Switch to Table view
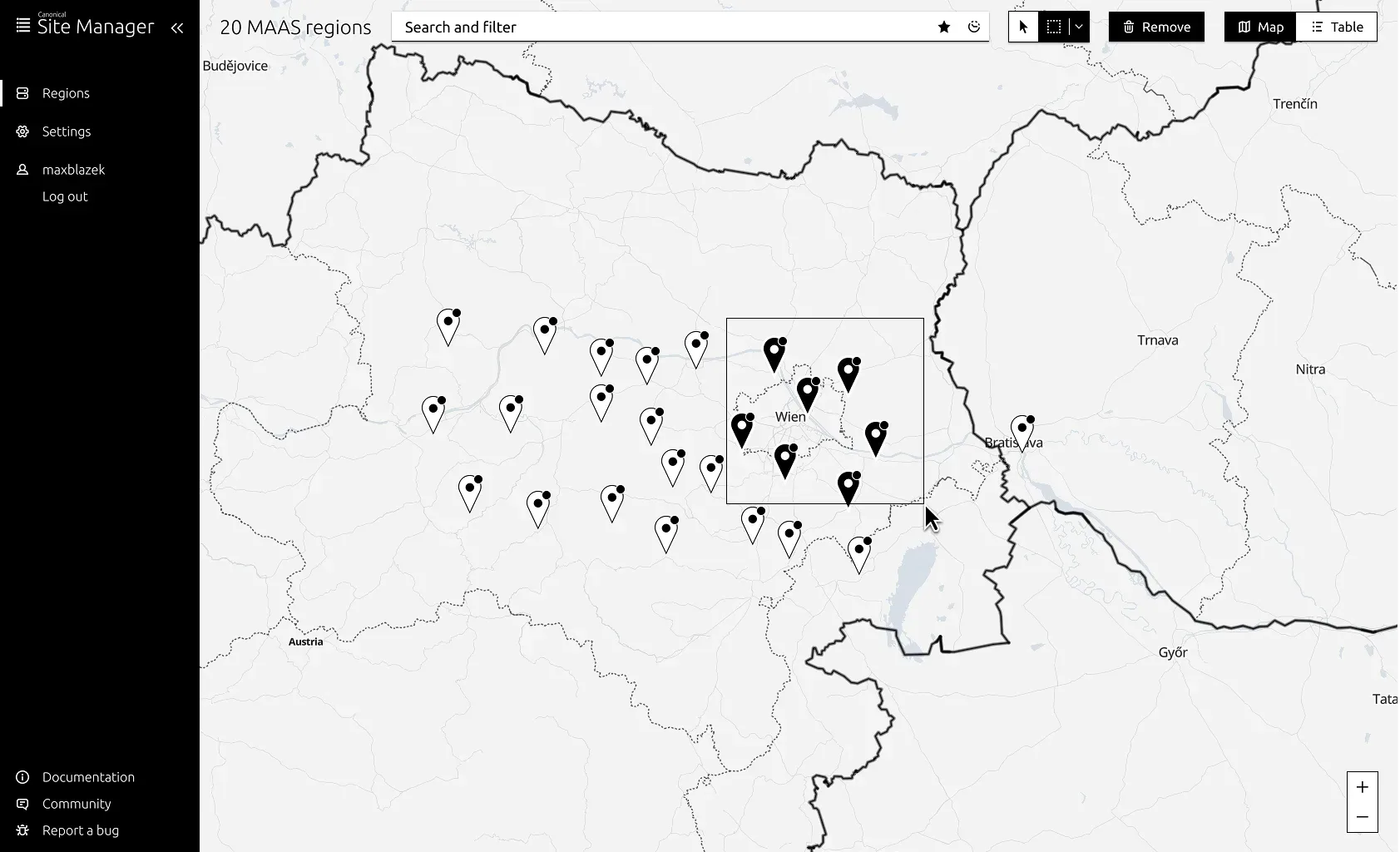 click(x=1336, y=26)
